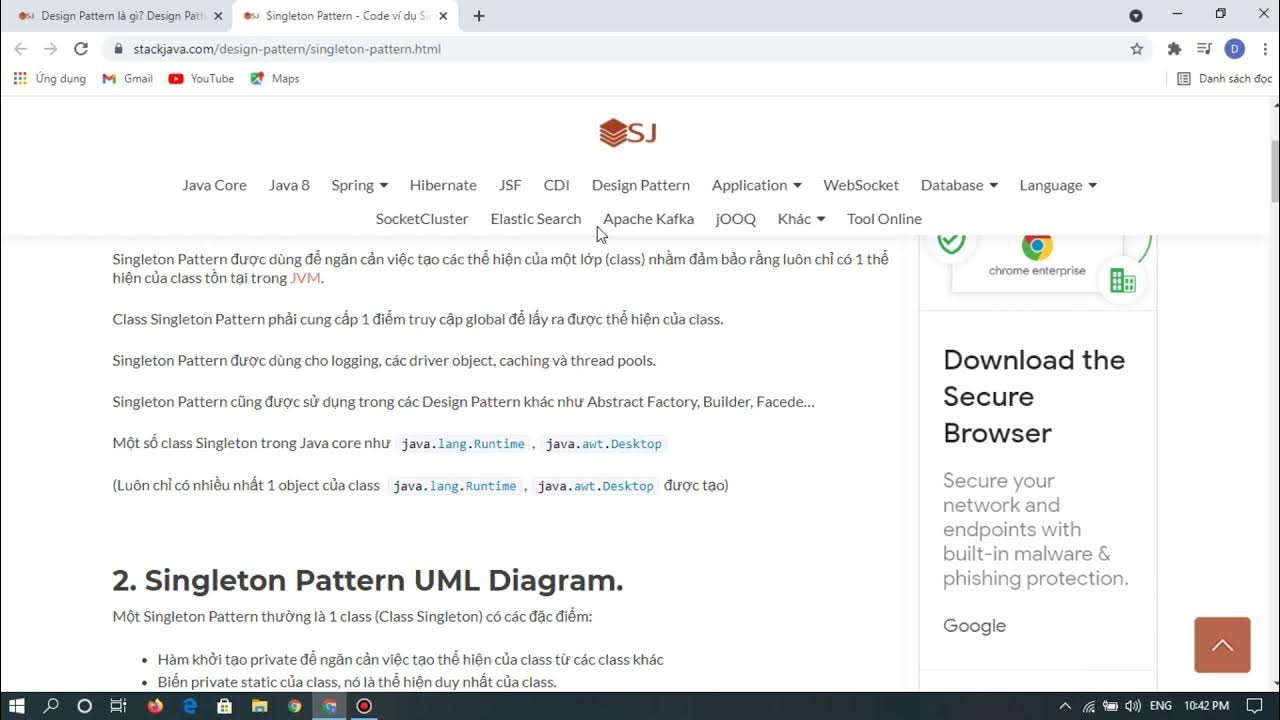1280x720 pixels.
Task: Click the Google text in the ad
Action: coord(974,626)
